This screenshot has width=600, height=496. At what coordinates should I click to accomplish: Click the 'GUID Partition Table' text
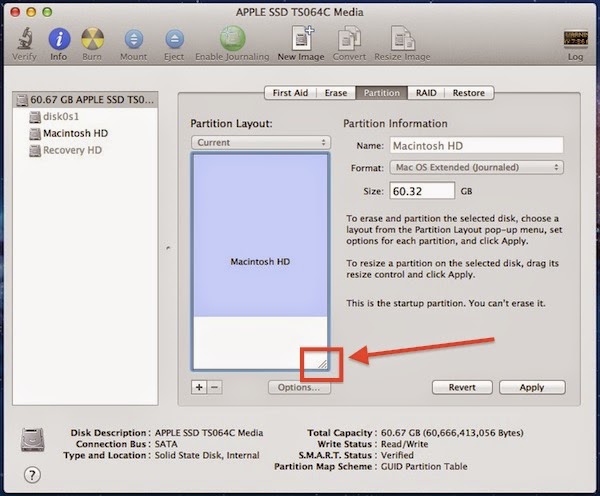coord(424,467)
